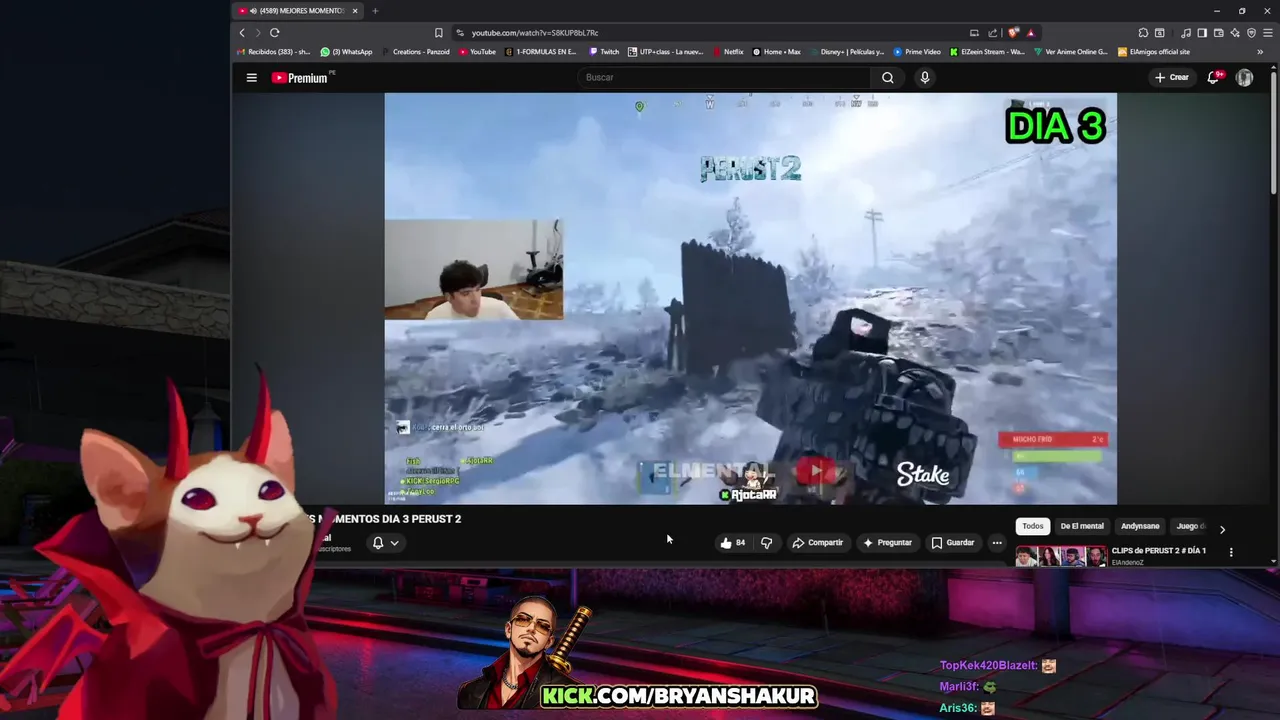Click the bookmark icon in address bar

(438, 33)
